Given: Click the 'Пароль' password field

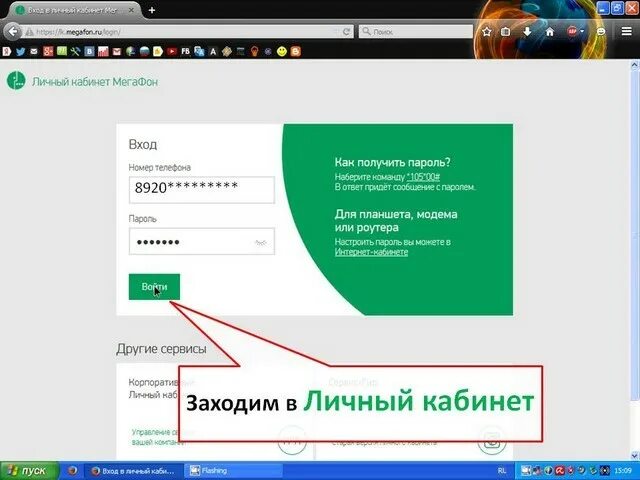Looking at the screenshot, I should point(202,241).
